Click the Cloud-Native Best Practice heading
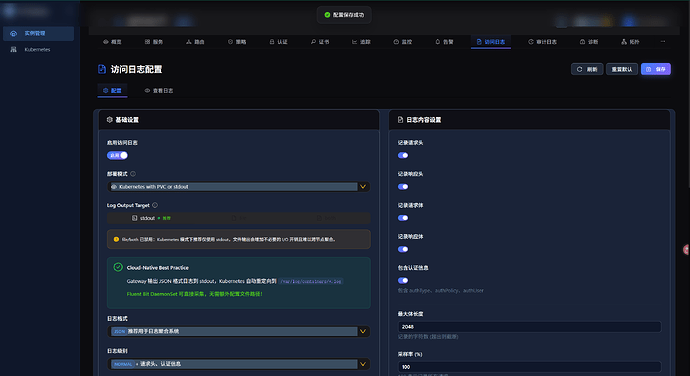Viewport: 690px width, 376px height. 158,268
